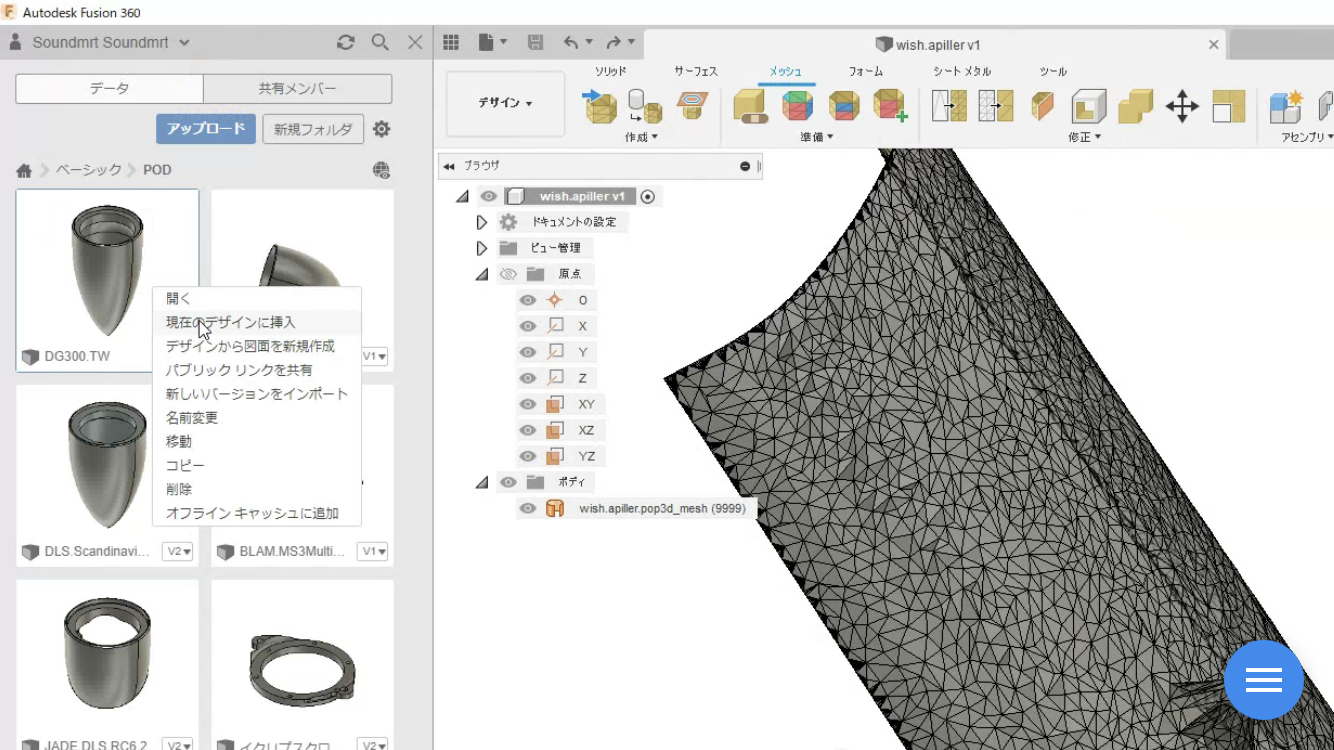Open the data panel settings gear

point(381,129)
